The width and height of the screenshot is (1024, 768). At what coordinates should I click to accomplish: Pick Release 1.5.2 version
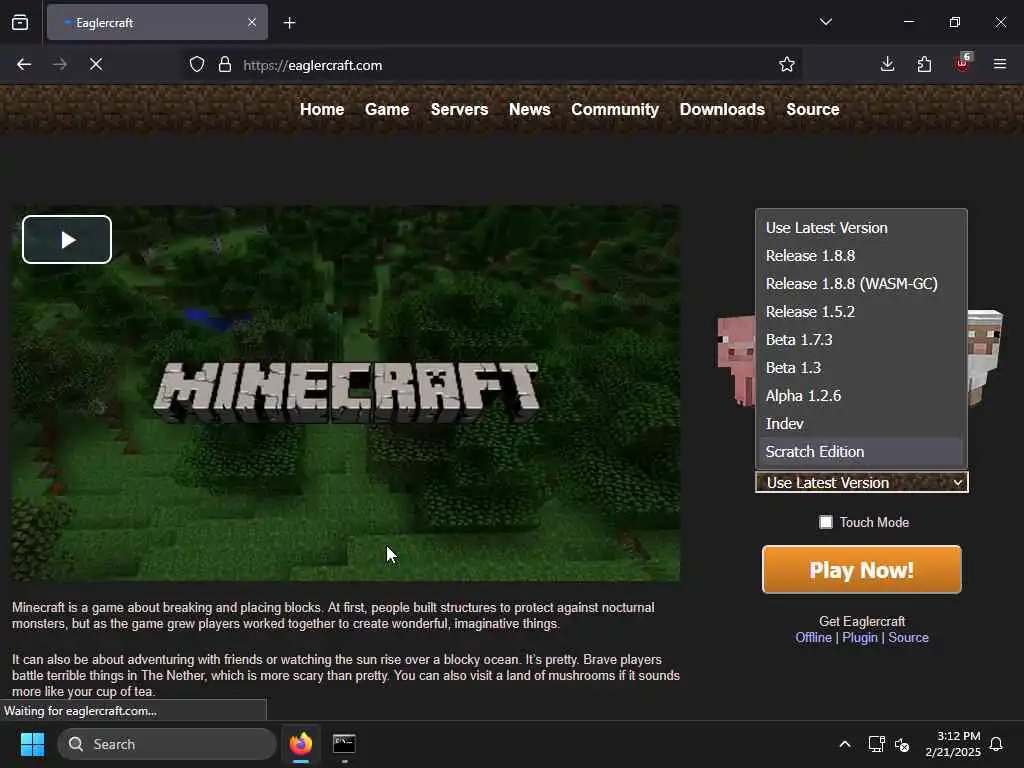pyautogui.click(x=861, y=312)
